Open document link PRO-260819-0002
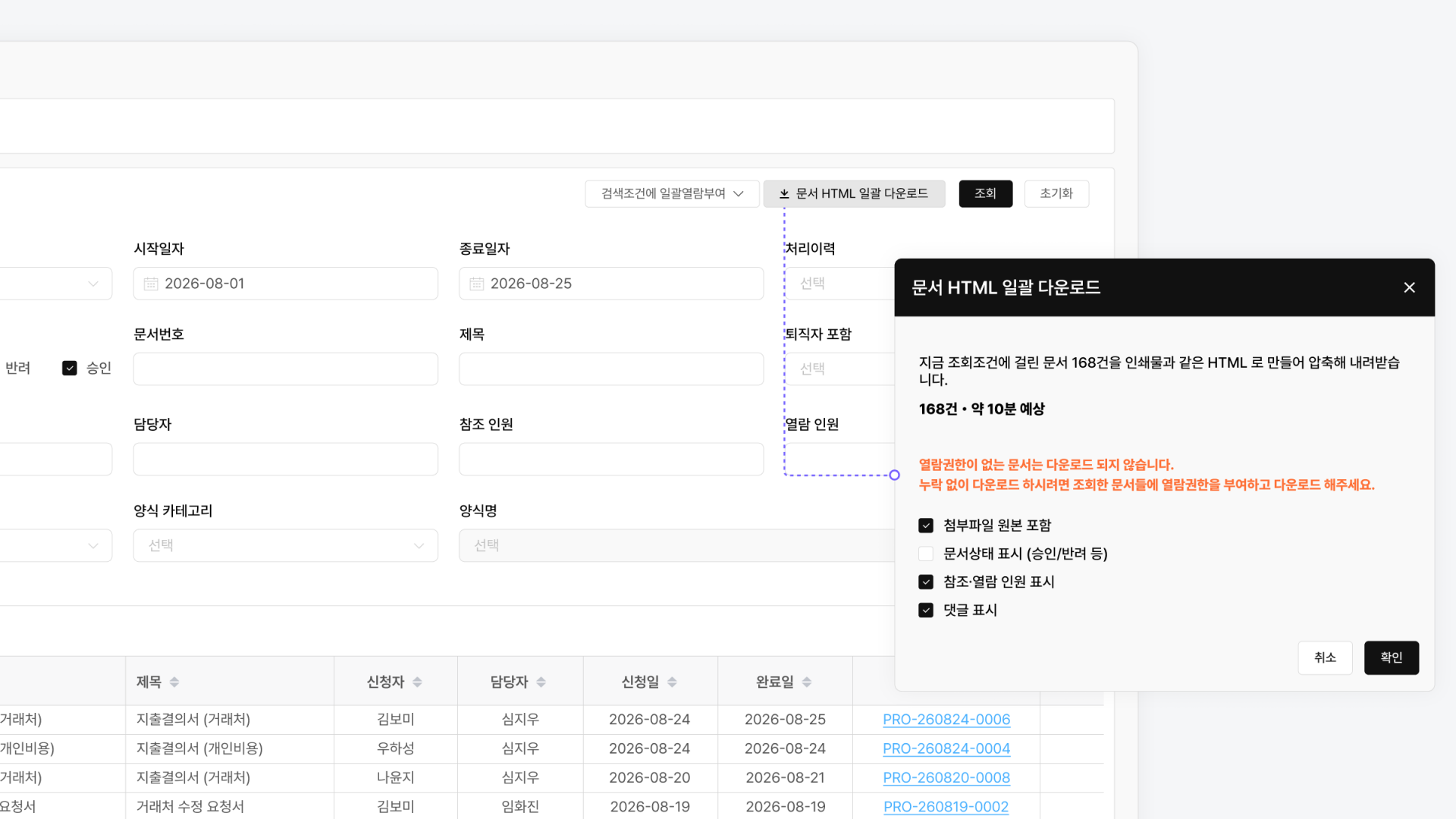This screenshot has height=819, width=1456. tap(946, 807)
